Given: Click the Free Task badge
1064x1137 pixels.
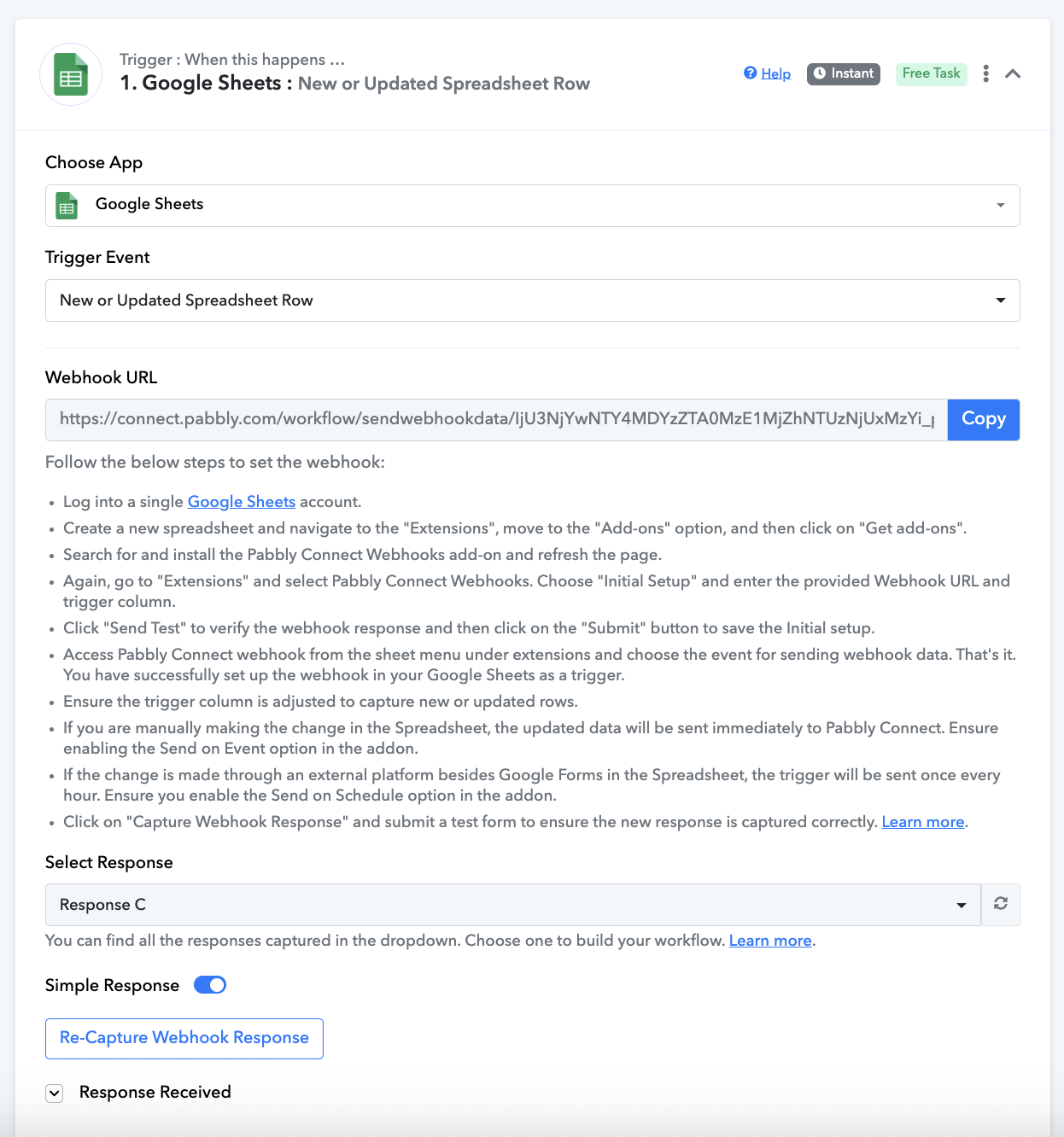Looking at the screenshot, I should (x=931, y=73).
